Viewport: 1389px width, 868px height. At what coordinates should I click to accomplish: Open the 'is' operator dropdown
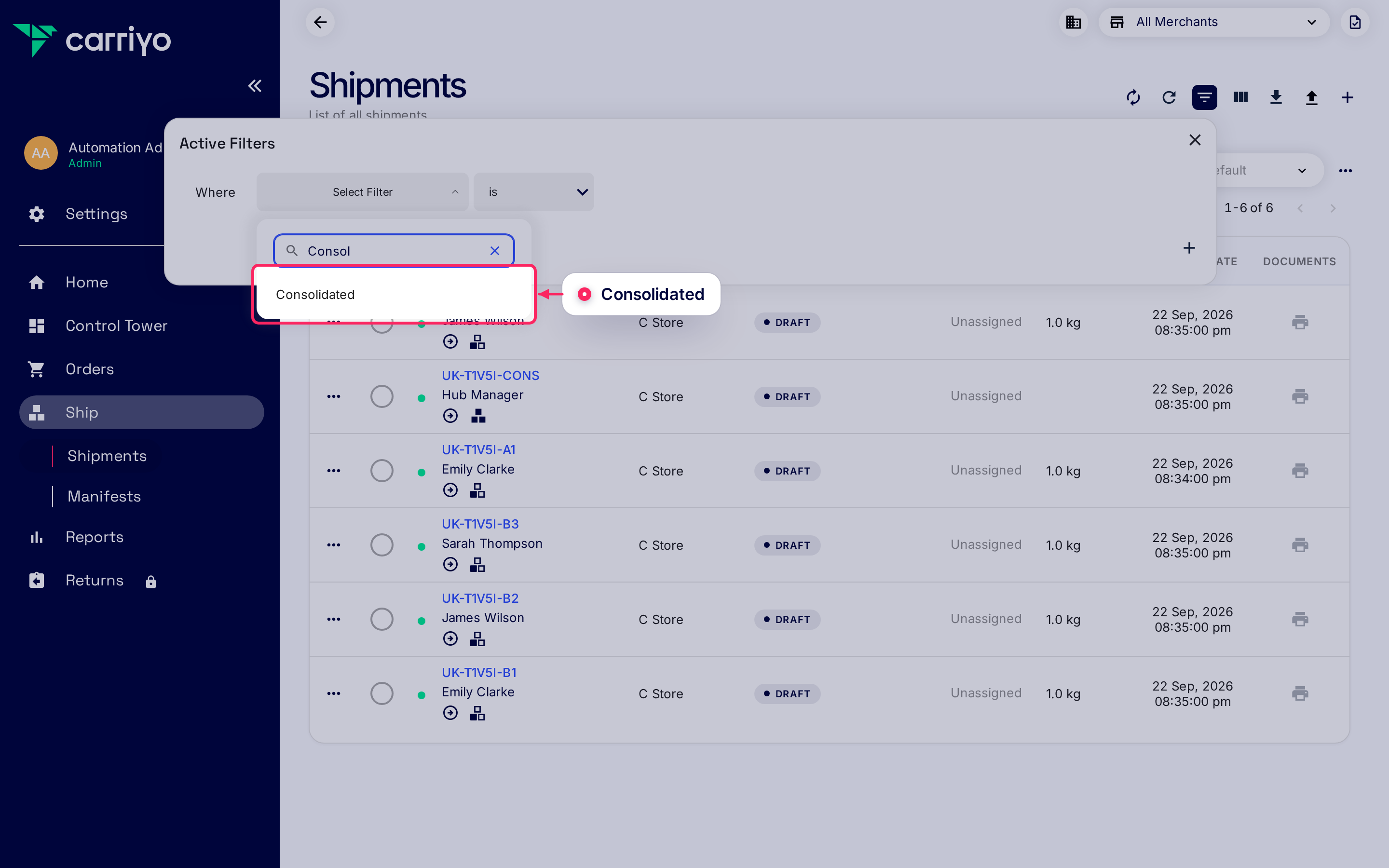coord(534,192)
